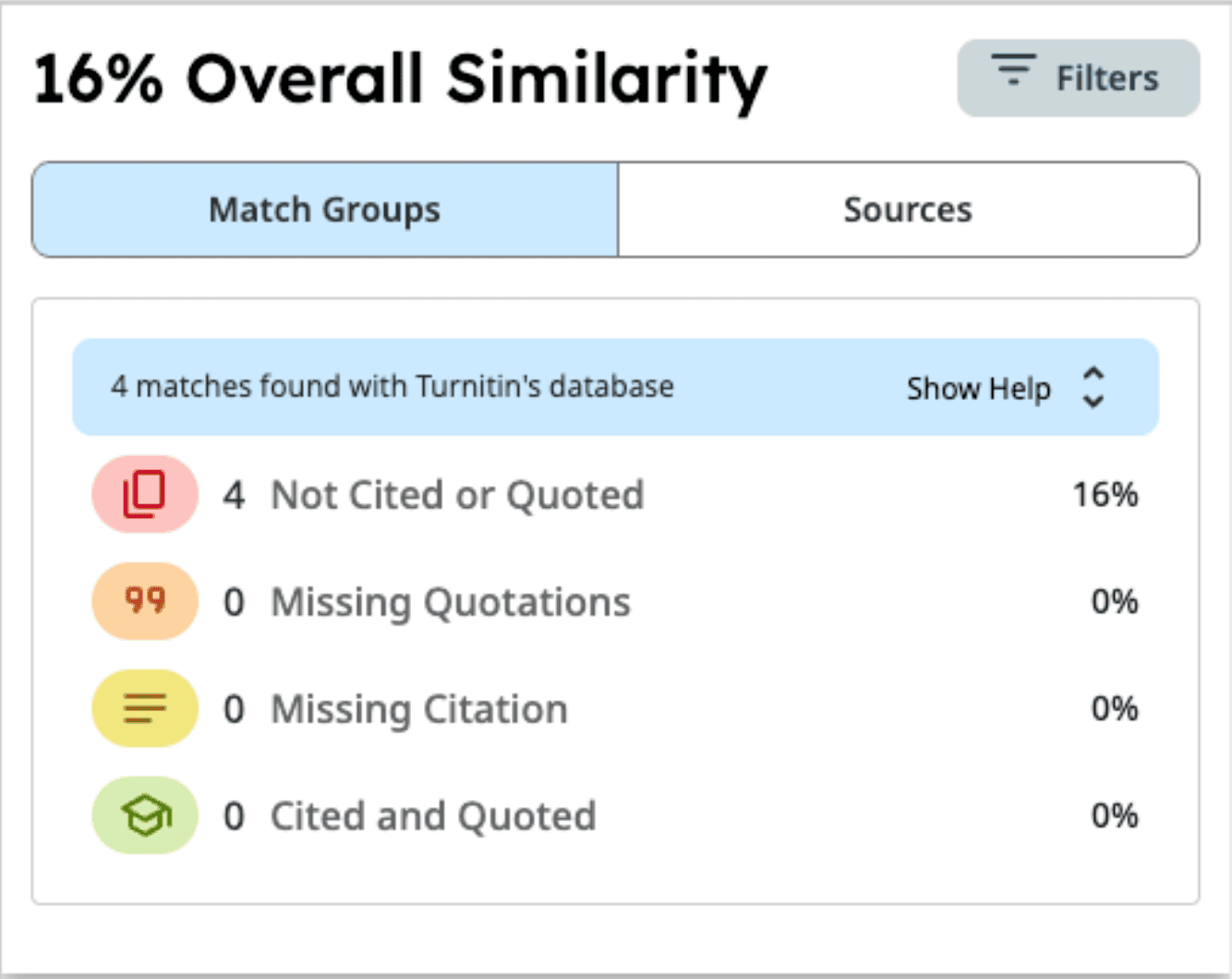Click the "16% Overall Similarity" heading

[400, 79]
